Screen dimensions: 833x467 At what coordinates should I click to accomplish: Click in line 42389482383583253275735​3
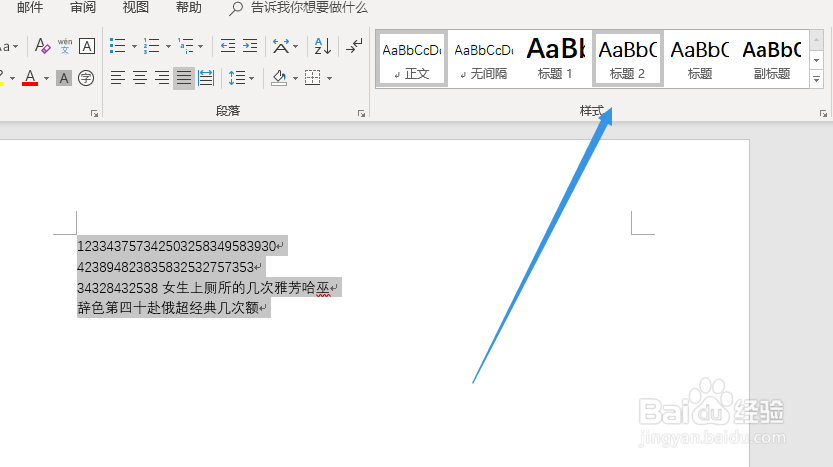(166, 267)
